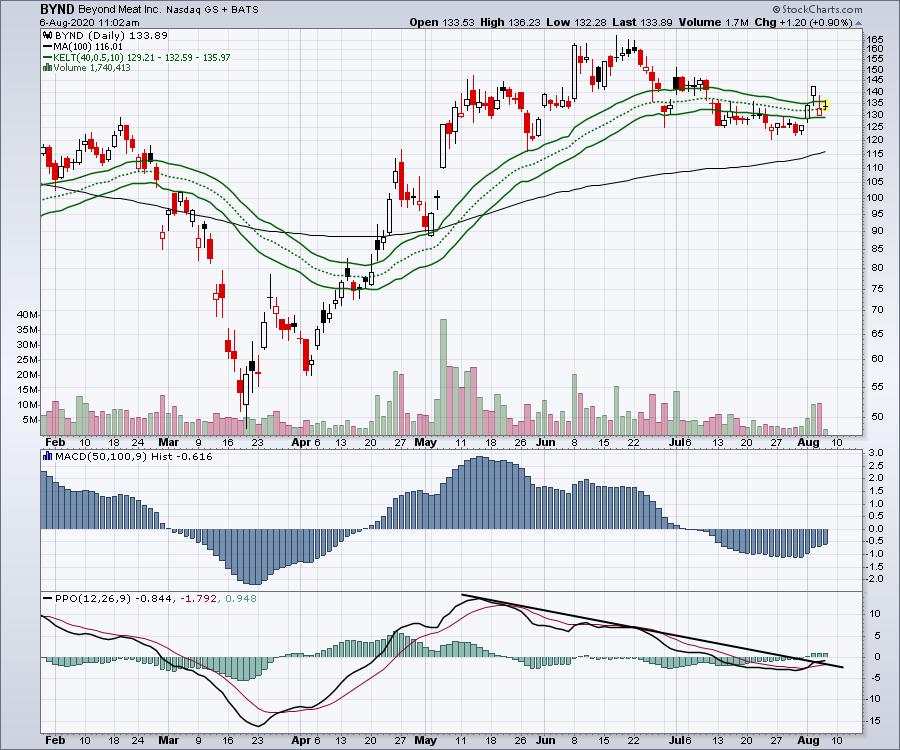Click the PPO black line legend marker
900x750 pixels.
[46, 598]
